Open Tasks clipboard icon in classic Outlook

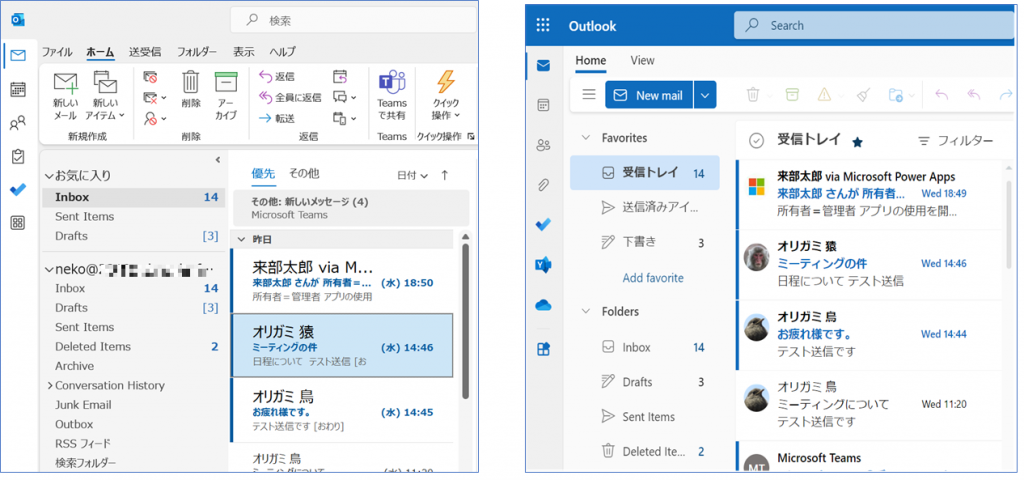coord(18,156)
